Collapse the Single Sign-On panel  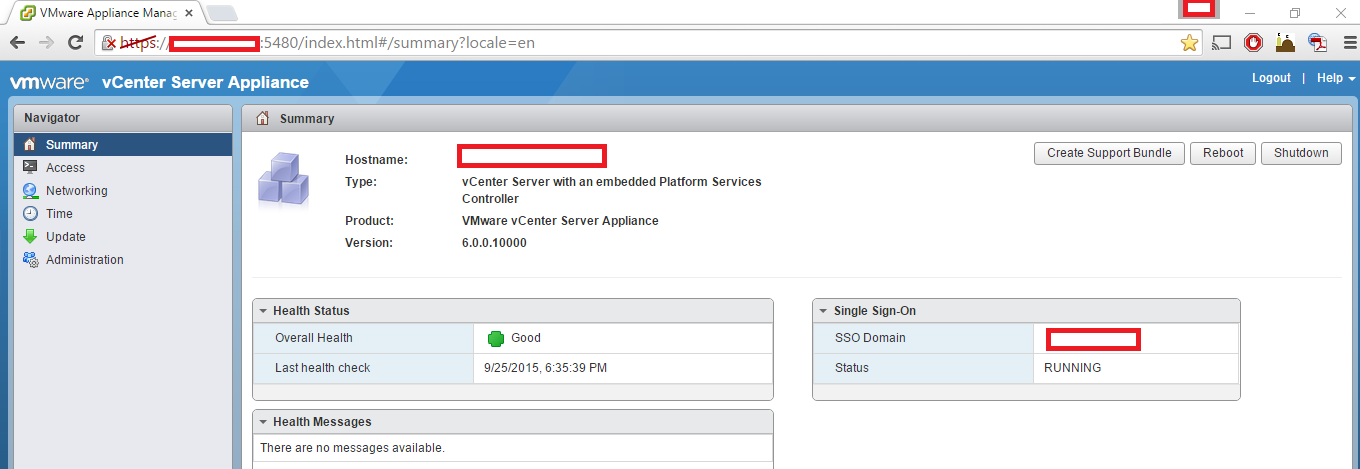824,311
